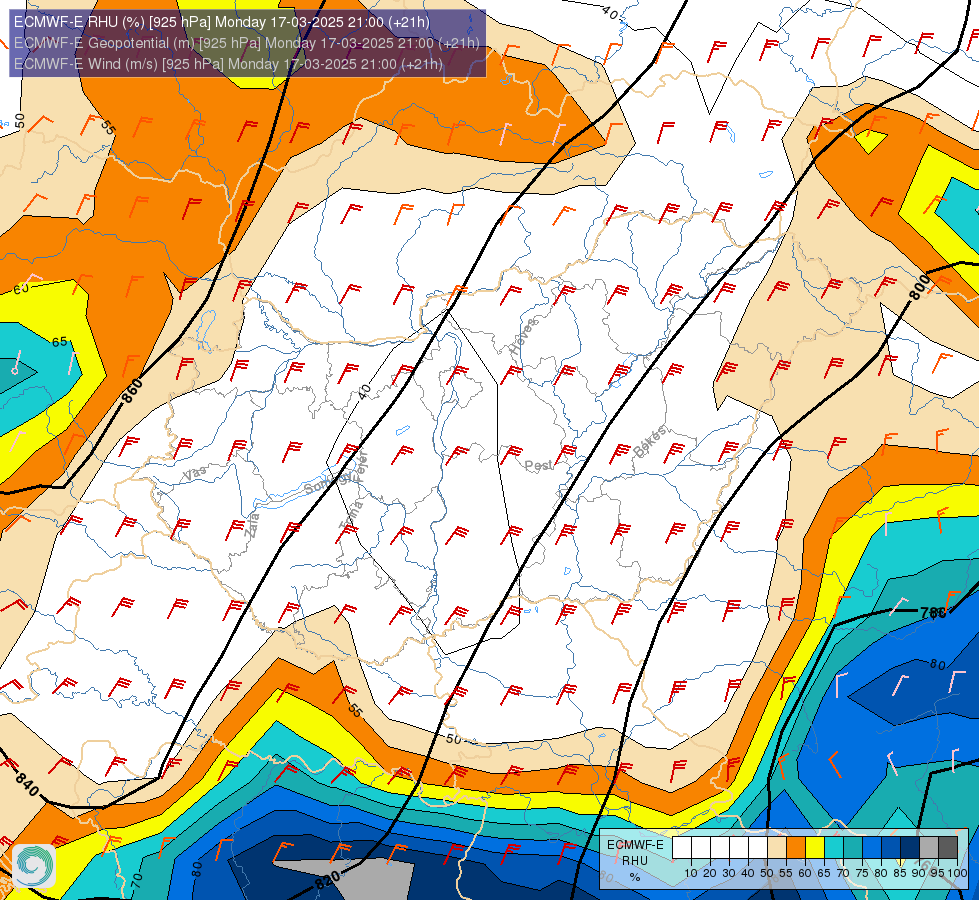Select the Wind (m/s) 925 hPa layer title
Viewport: 979px width, 900px height.
(x=228, y=64)
